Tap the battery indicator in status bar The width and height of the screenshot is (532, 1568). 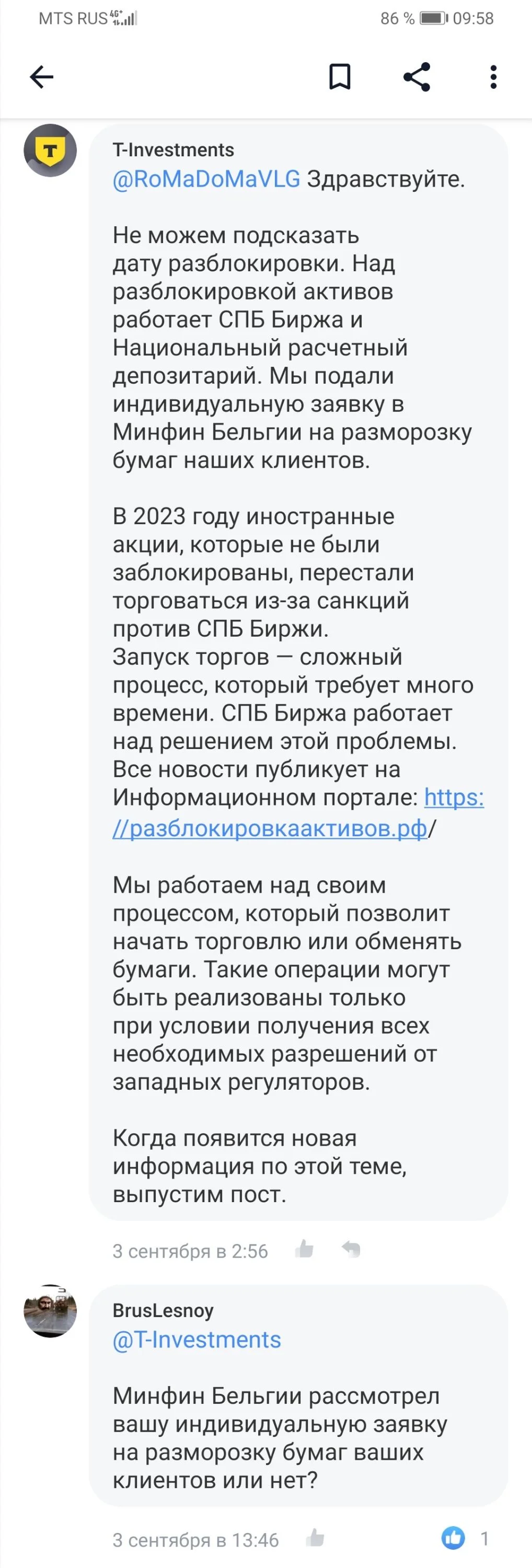coord(434,18)
